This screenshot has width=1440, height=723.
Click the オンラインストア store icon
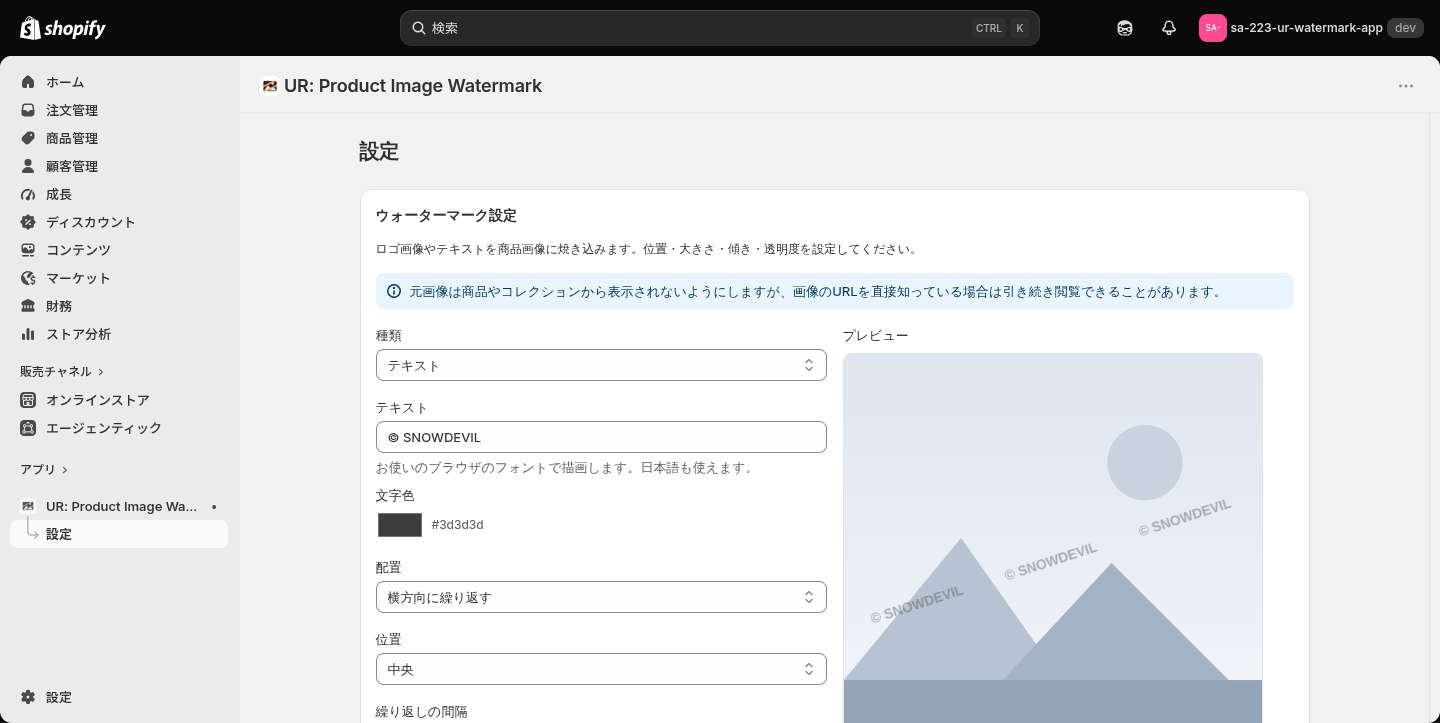coord(28,400)
